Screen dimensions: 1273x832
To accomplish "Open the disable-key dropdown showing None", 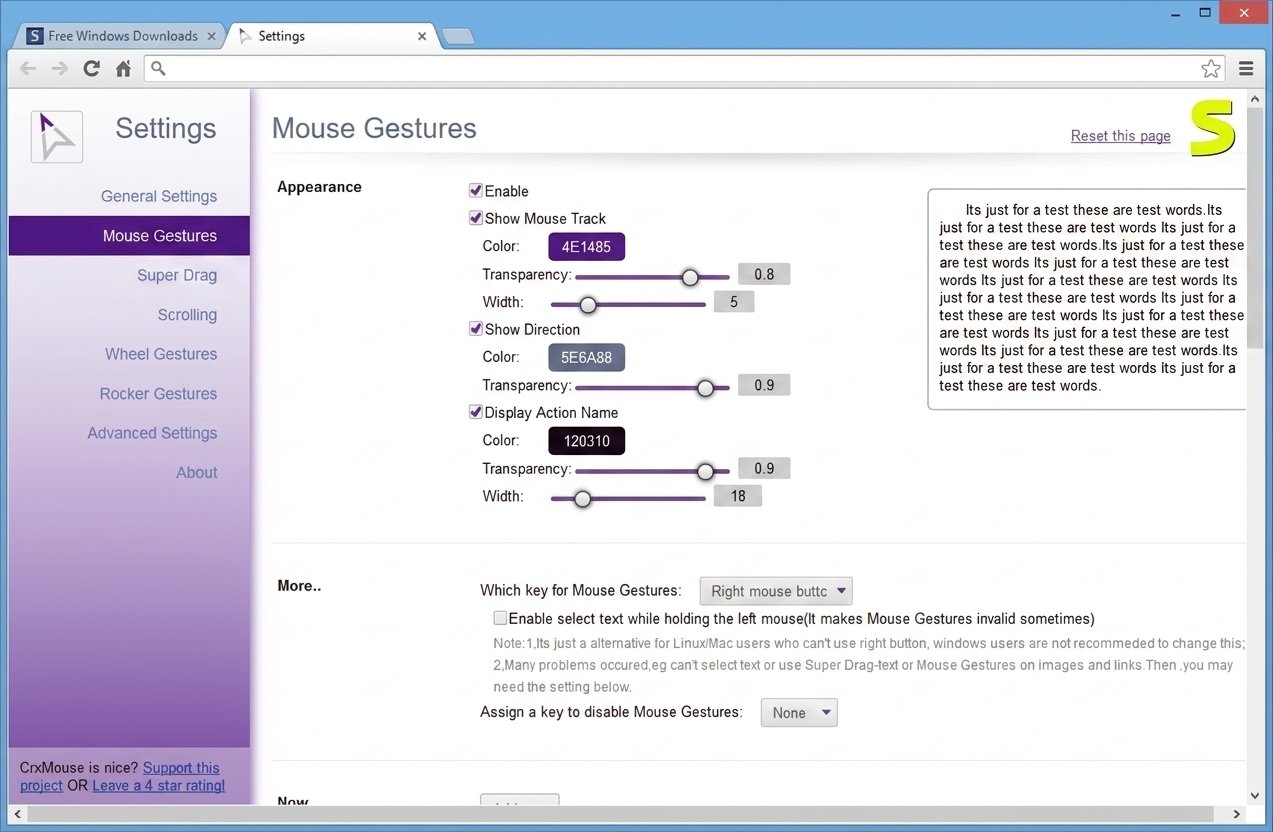I will tap(799, 713).
